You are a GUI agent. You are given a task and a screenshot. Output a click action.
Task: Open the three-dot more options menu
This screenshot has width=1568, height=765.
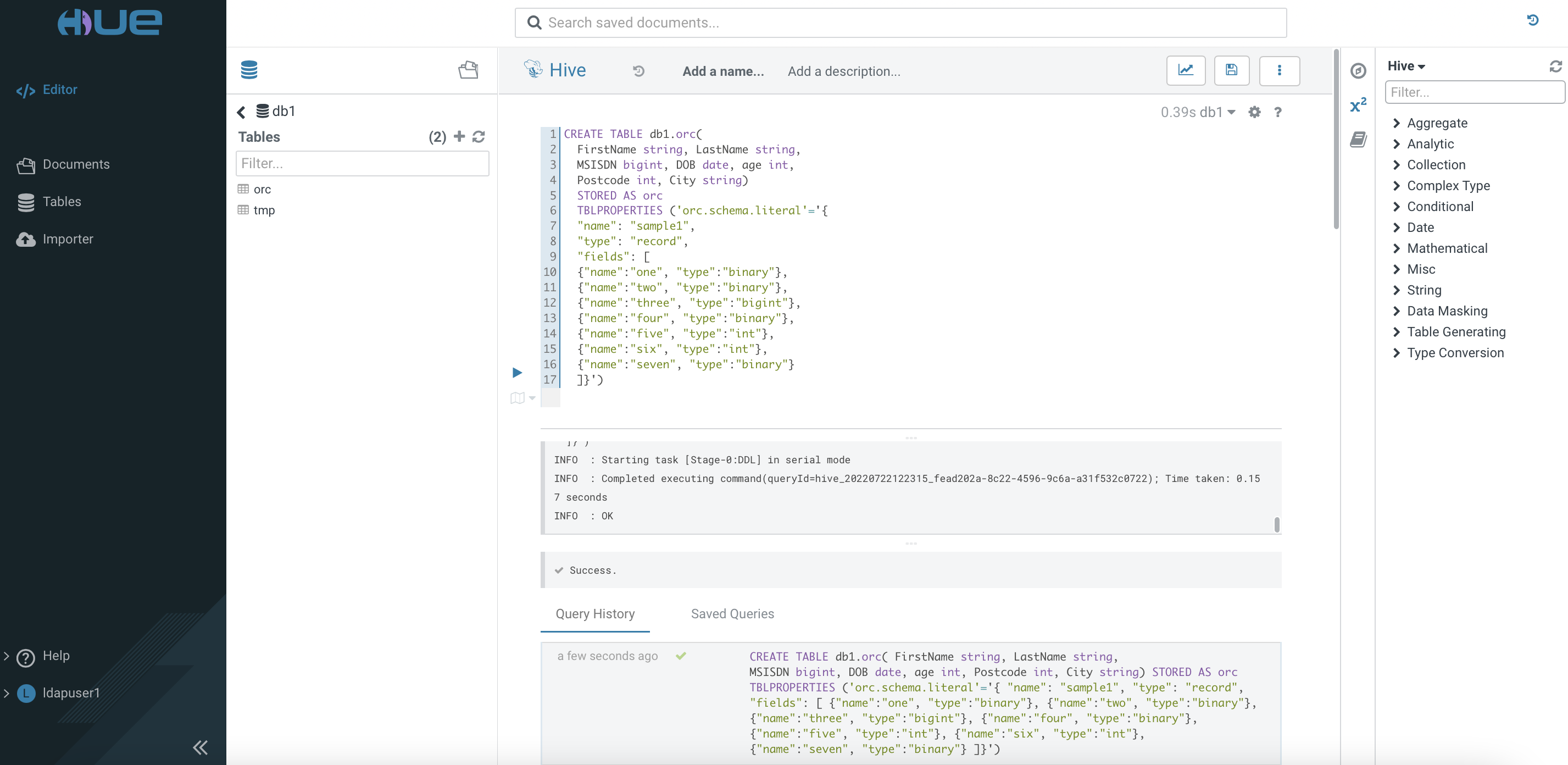(1279, 71)
